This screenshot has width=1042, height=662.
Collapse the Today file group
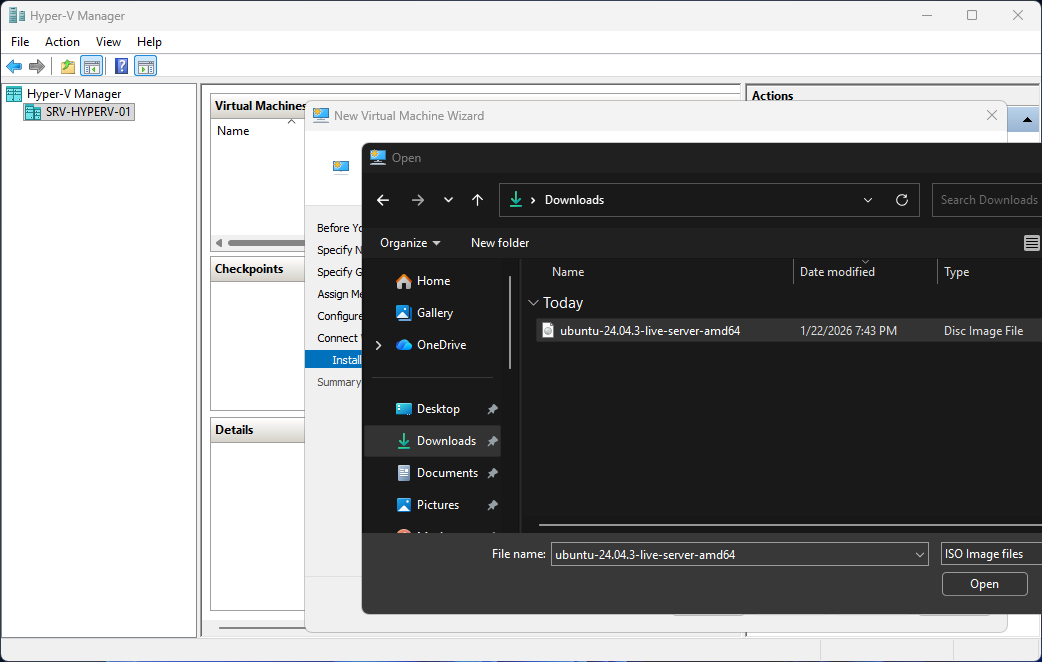tap(533, 303)
